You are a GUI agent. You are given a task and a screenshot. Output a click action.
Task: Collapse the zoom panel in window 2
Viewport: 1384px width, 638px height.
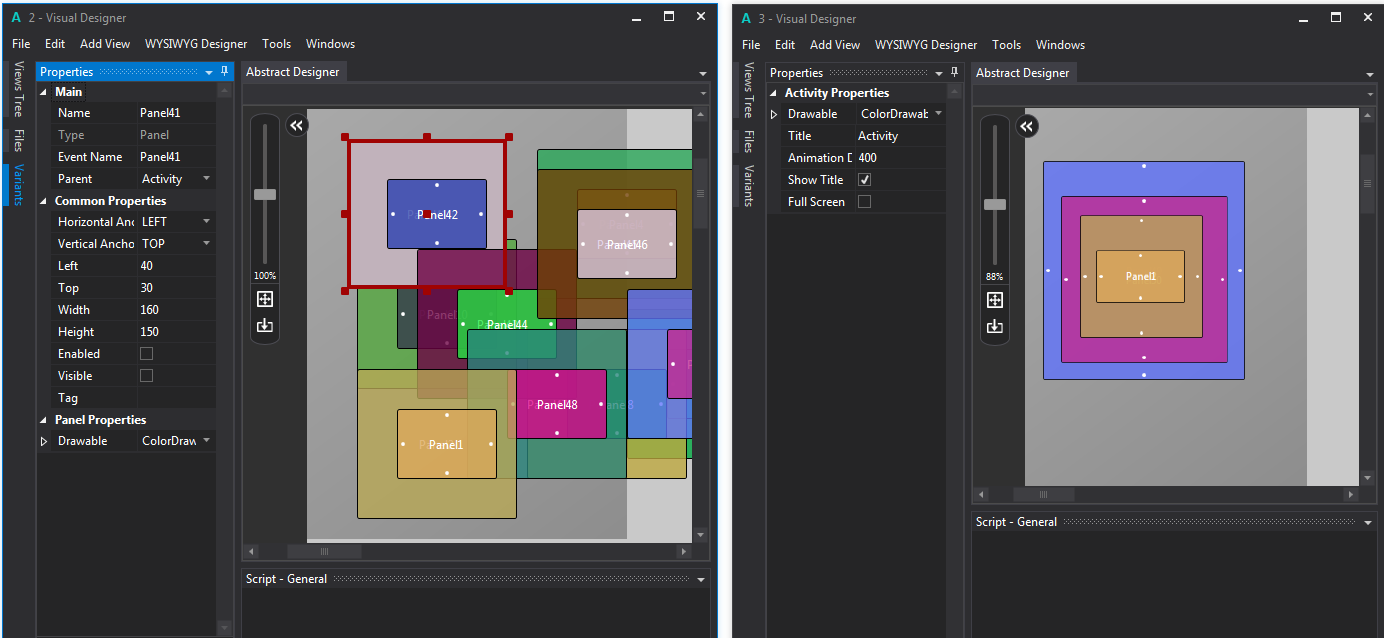coord(297,125)
